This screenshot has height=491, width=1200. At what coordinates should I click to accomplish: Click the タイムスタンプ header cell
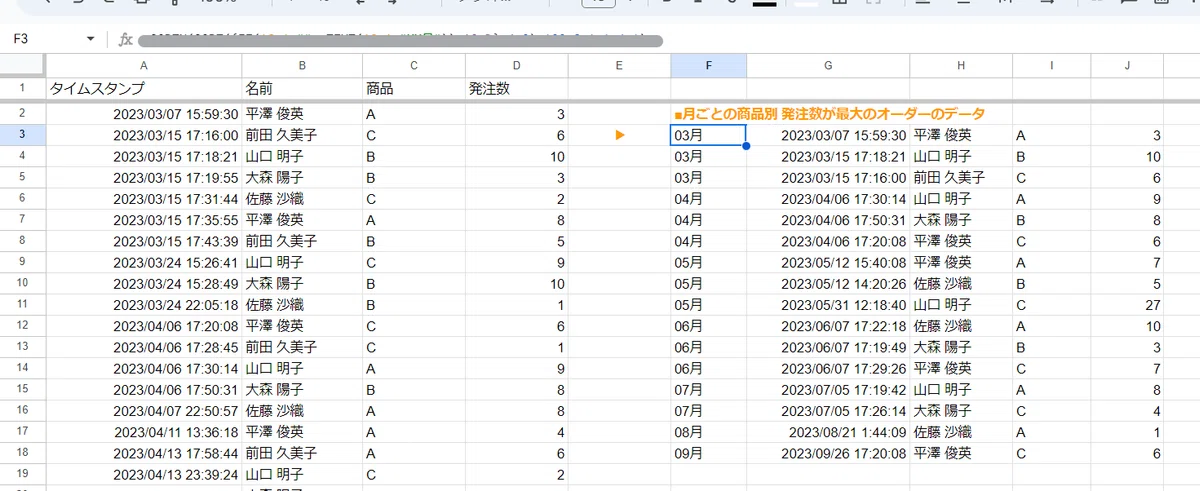[x=144, y=89]
